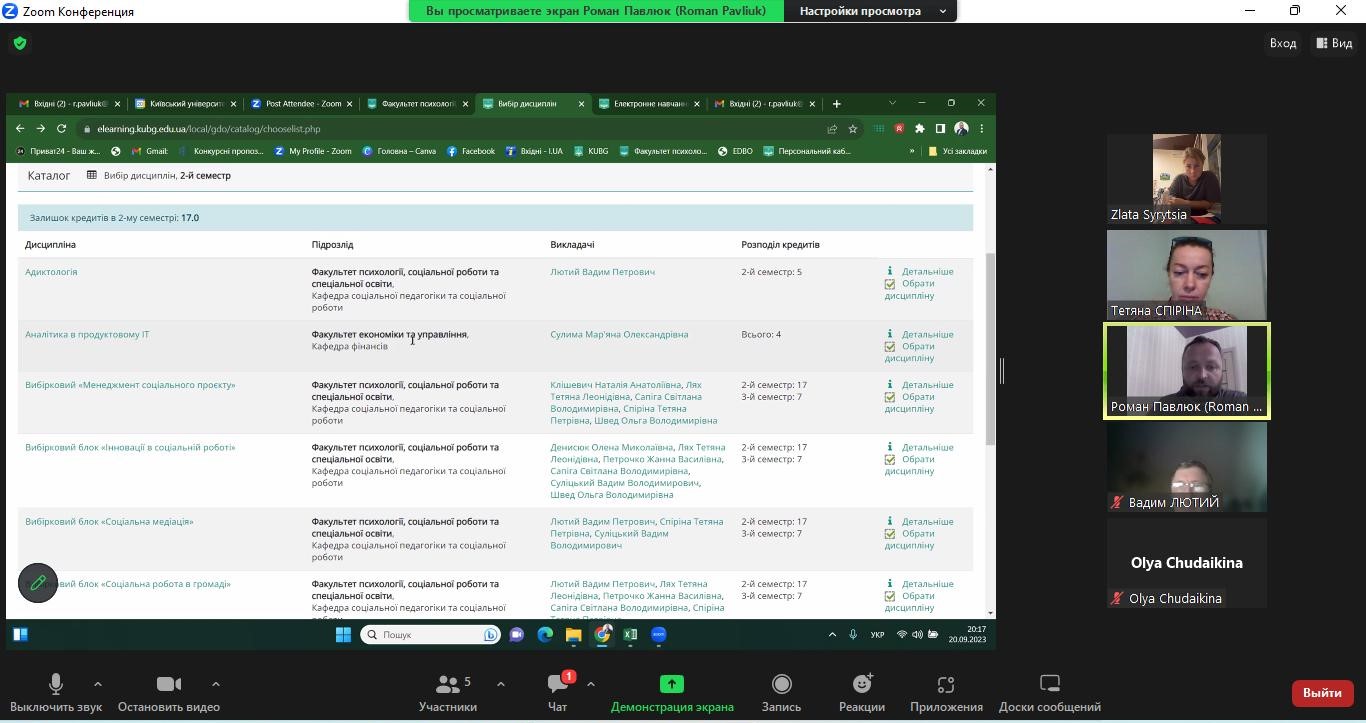Open Сулима Мар'яна Олександрівна teacher link

coord(619,335)
